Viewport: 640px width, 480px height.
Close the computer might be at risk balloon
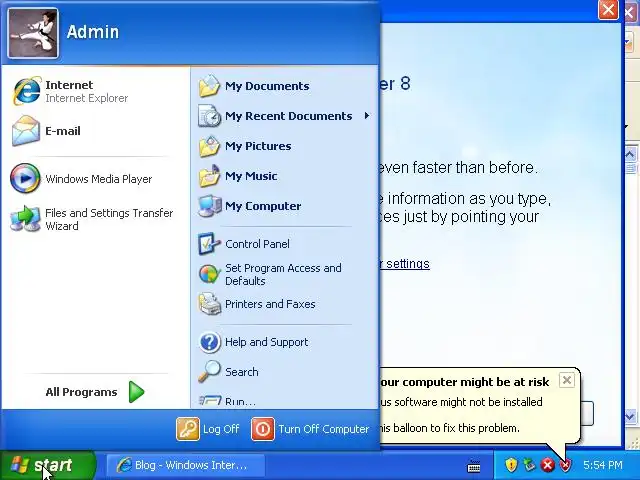[x=567, y=380]
